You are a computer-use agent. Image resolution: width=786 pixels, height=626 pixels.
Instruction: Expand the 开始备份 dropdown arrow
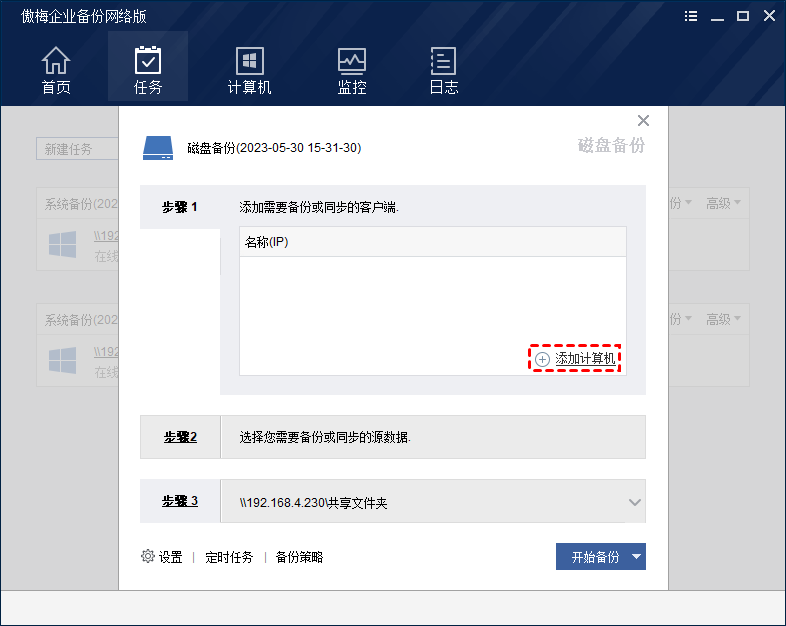pyautogui.click(x=637, y=557)
